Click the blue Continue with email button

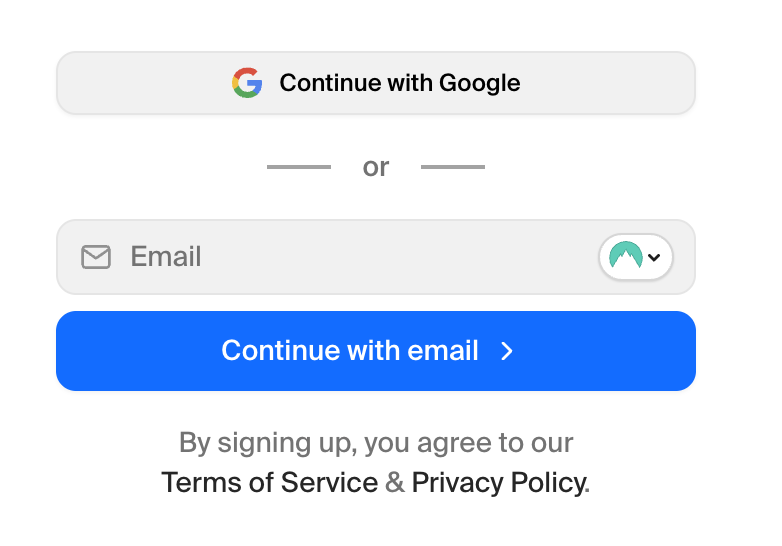click(x=376, y=351)
